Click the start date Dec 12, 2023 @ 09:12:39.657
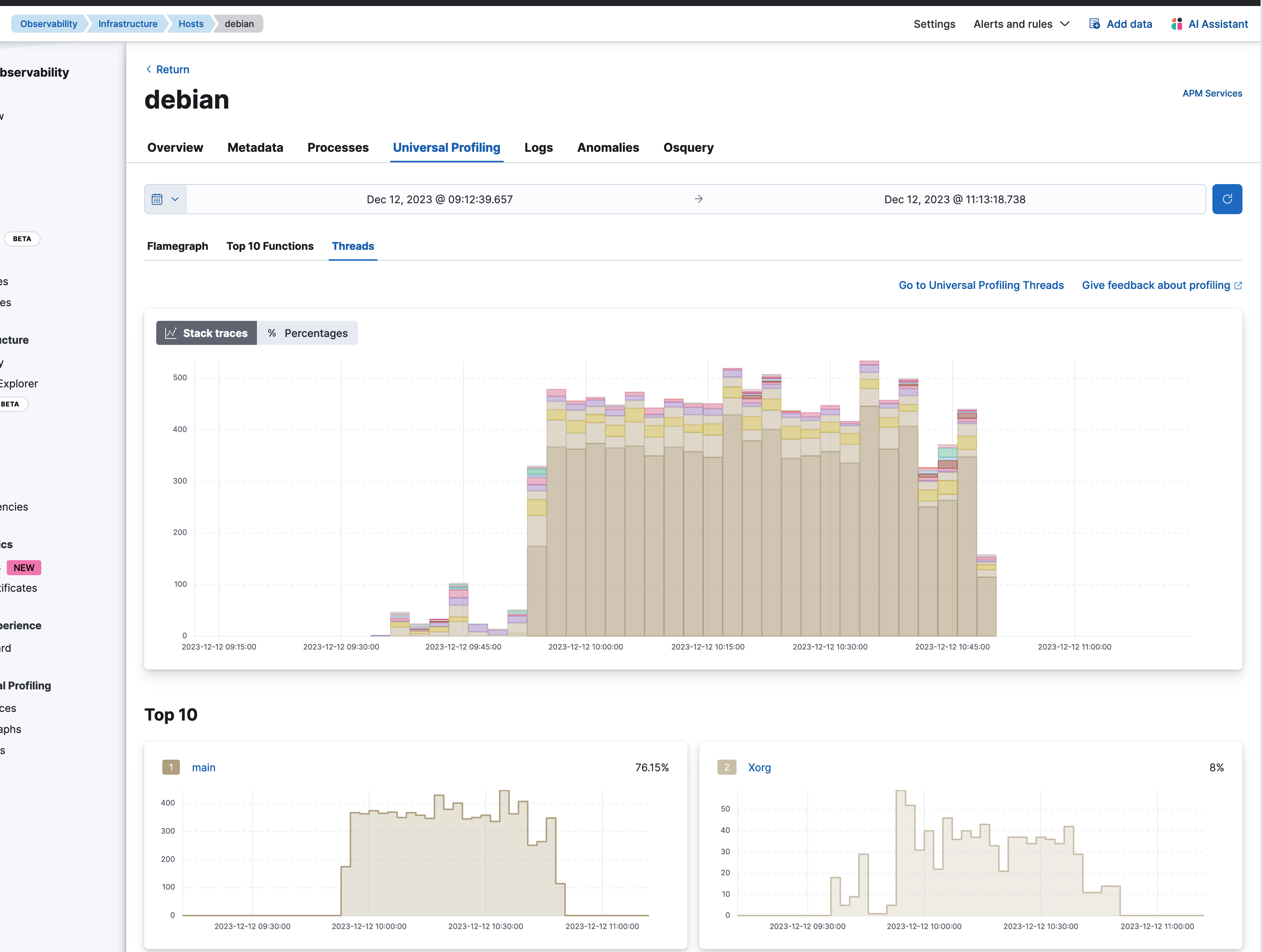Screen dimensions: 1262x952 click(439, 199)
